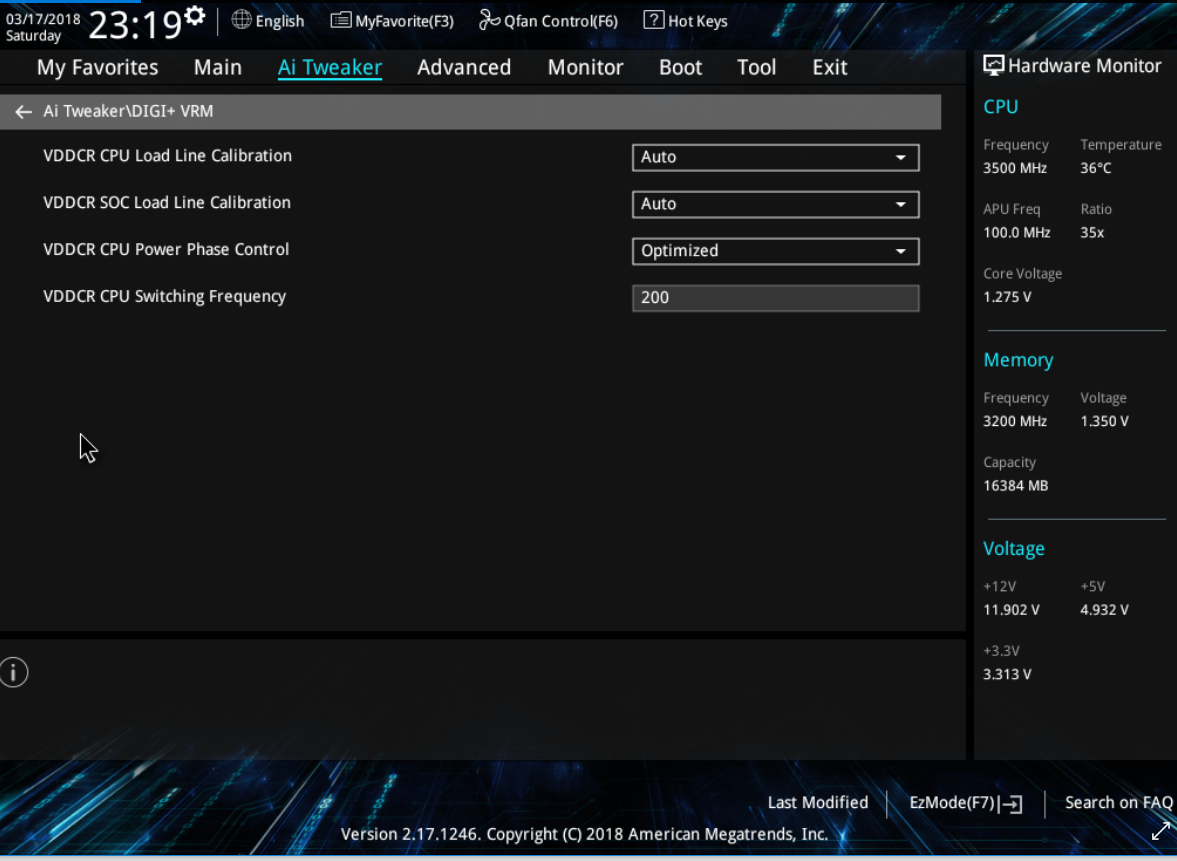Screen dimensions: 1177x861
Task: Go back using the left arrow icon
Action: tap(23, 112)
